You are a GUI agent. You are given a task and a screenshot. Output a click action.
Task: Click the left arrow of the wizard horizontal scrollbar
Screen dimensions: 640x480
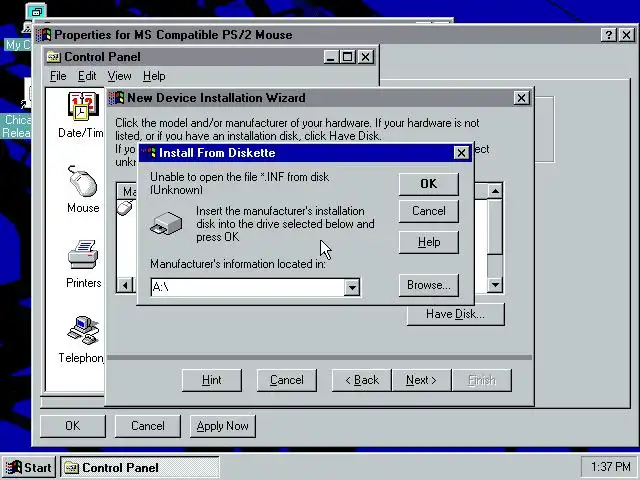tap(125, 284)
